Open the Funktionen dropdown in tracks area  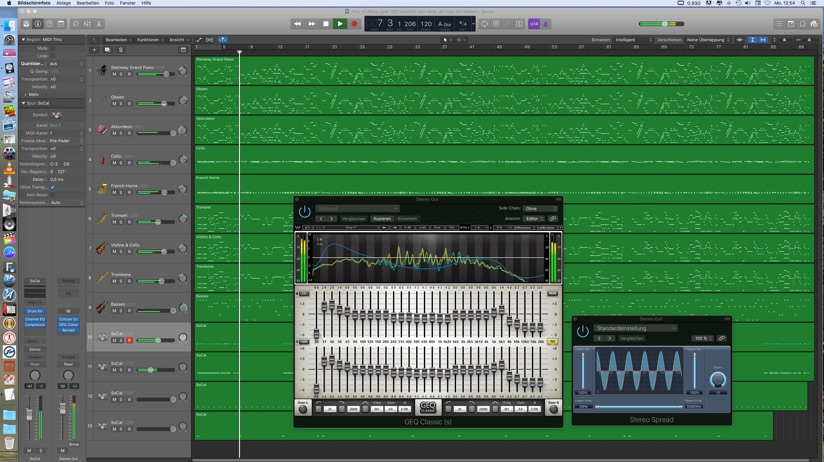point(150,40)
